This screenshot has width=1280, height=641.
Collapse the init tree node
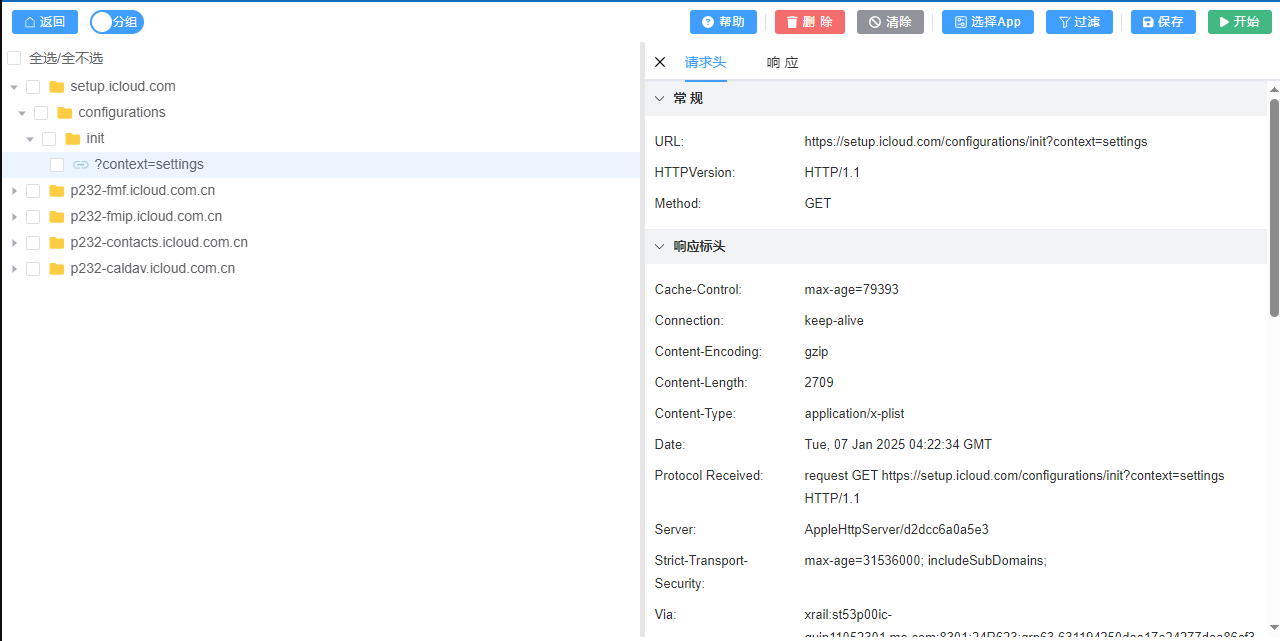point(30,139)
